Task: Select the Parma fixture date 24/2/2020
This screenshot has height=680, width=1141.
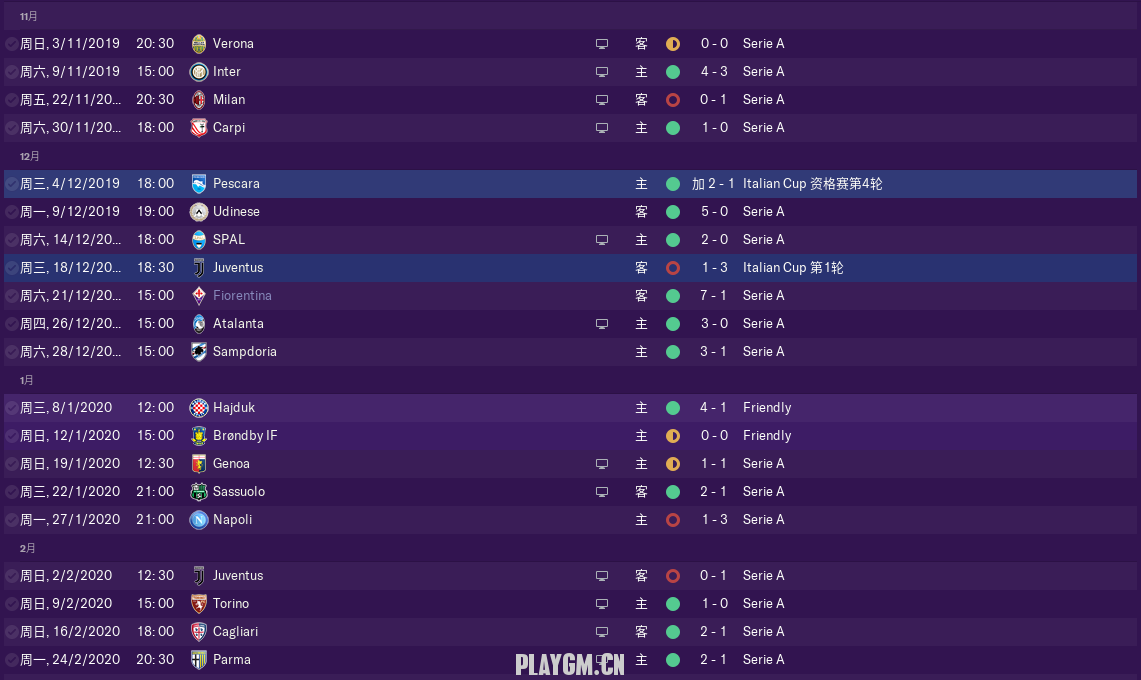Action: point(70,660)
